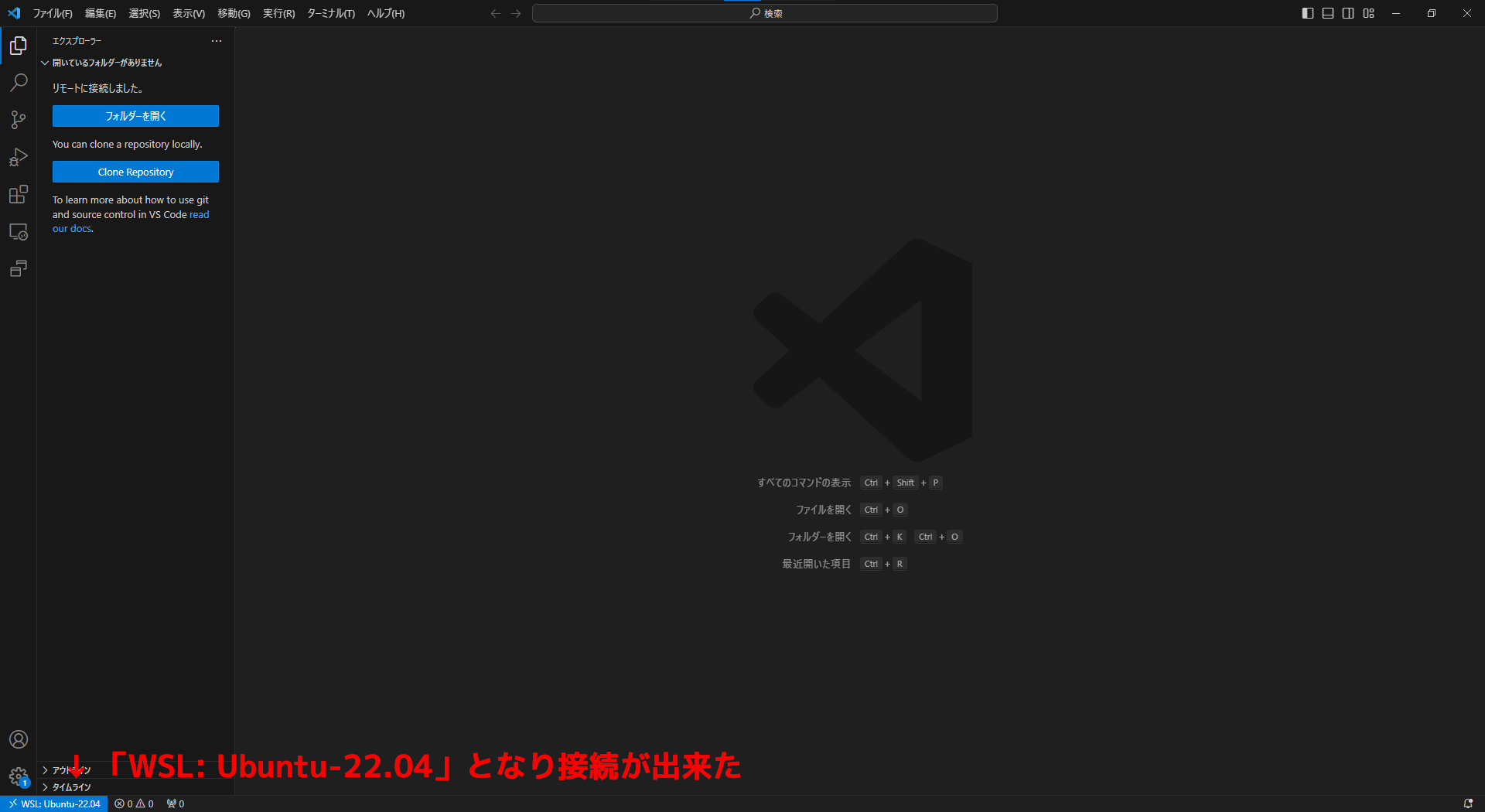Open the Accounts icon
Image resolution: width=1485 pixels, height=812 pixels.
[x=18, y=739]
